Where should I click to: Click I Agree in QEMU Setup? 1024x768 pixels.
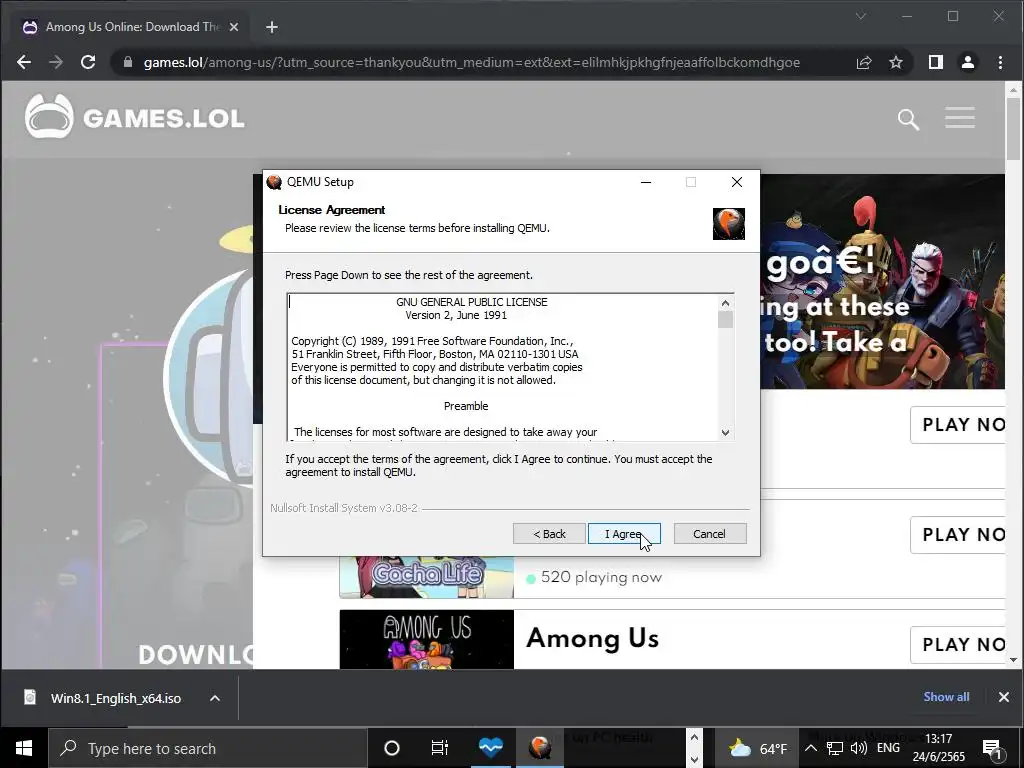click(624, 534)
